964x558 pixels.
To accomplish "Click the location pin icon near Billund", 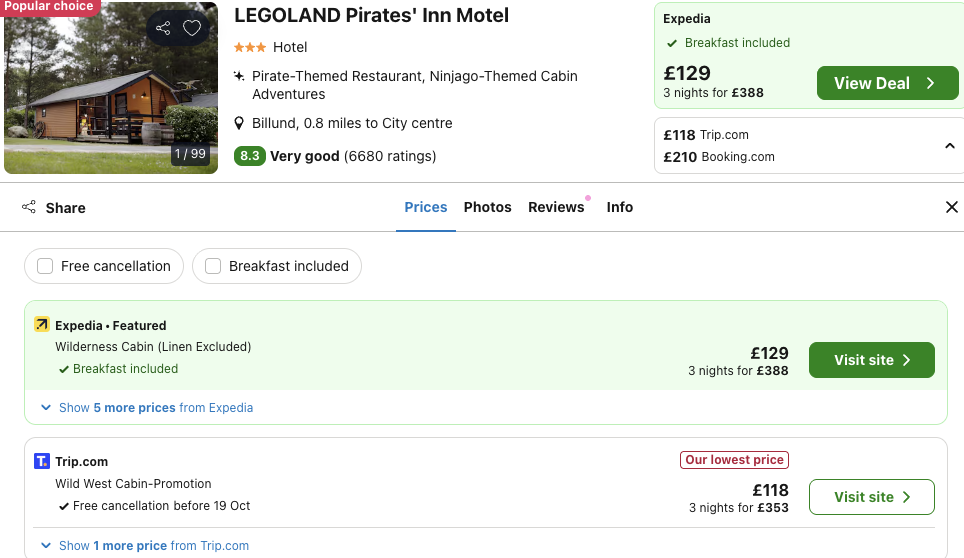I will click(x=240, y=123).
